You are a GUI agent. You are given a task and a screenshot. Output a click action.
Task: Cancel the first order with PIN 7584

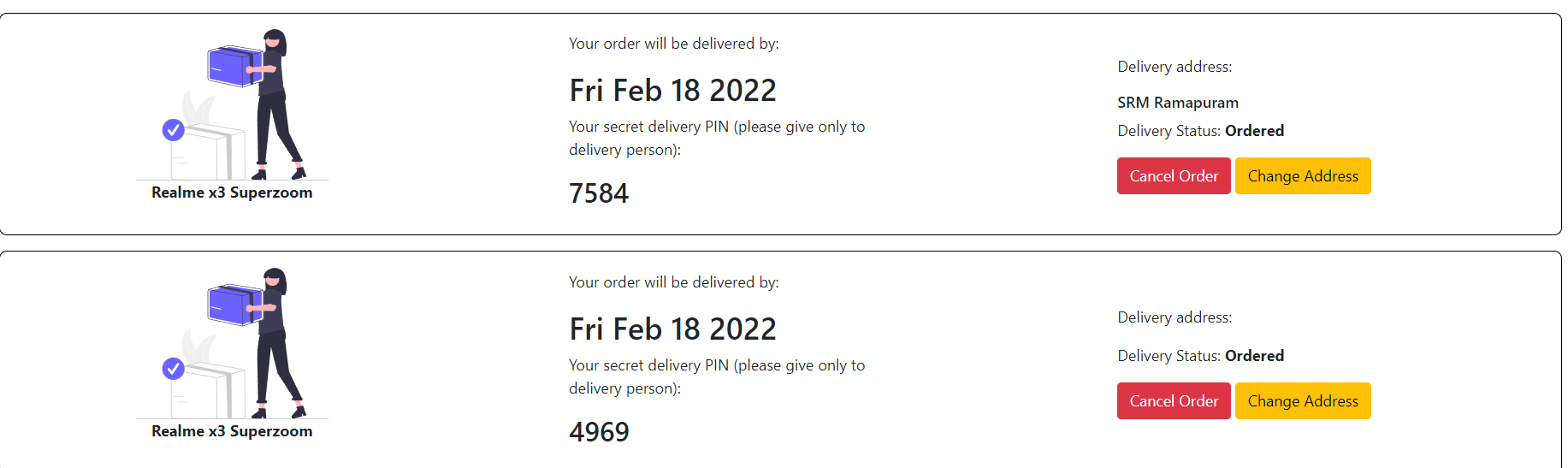(1174, 176)
